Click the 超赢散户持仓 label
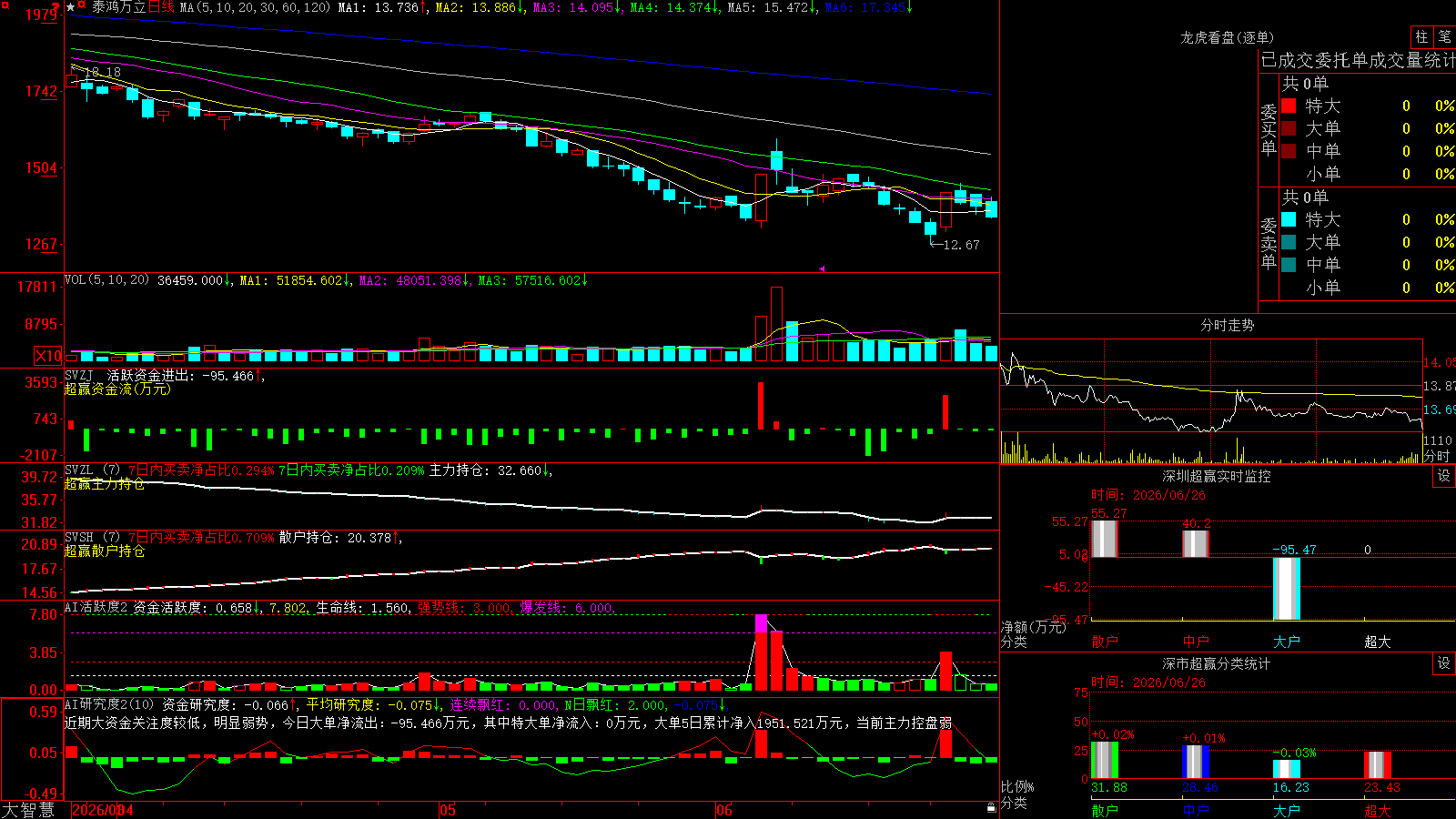 point(105,551)
